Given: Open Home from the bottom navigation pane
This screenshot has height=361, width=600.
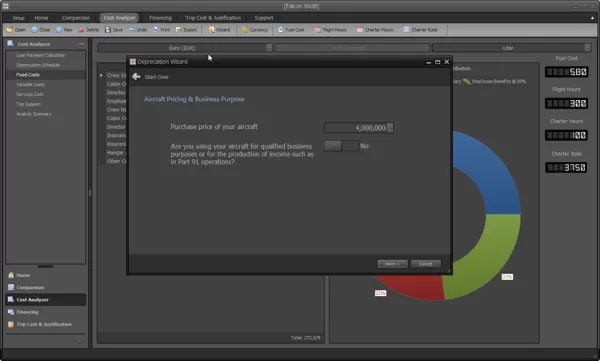Looking at the screenshot, I should [46, 275].
